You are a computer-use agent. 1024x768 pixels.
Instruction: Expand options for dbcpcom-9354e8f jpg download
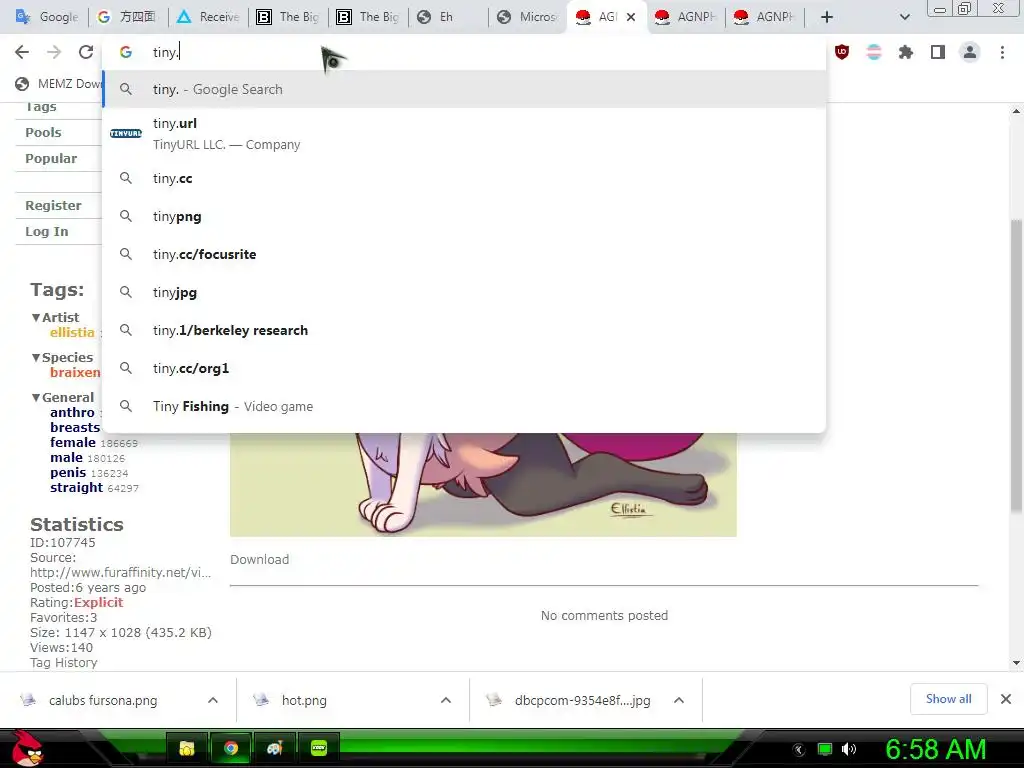(679, 700)
